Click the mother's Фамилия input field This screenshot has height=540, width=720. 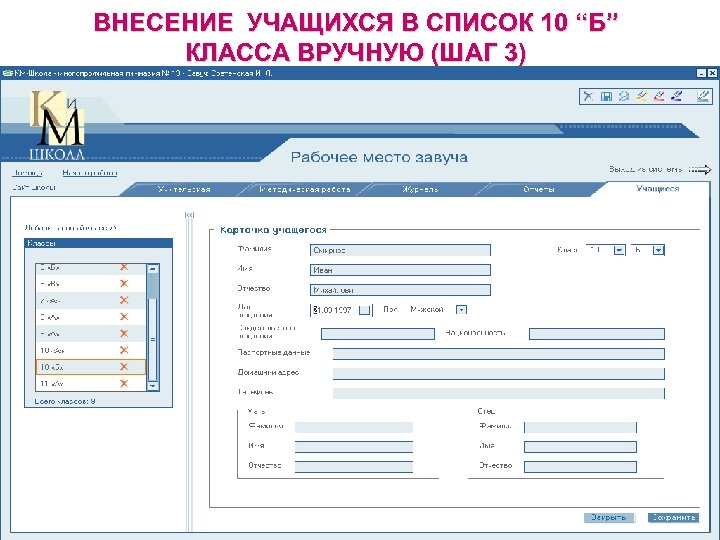point(354,428)
